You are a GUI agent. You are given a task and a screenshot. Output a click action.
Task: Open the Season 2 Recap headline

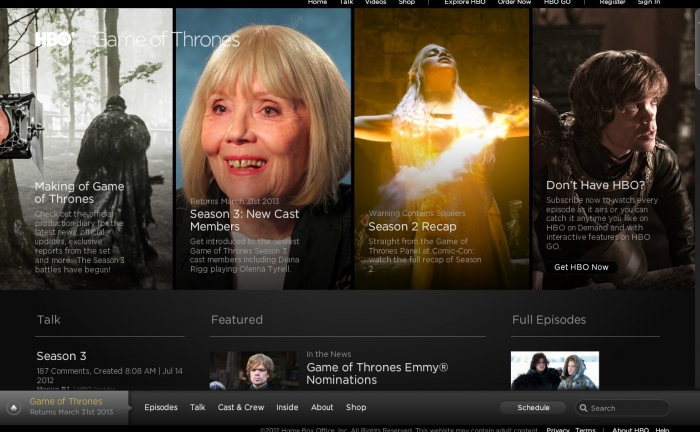pyautogui.click(x=412, y=227)
